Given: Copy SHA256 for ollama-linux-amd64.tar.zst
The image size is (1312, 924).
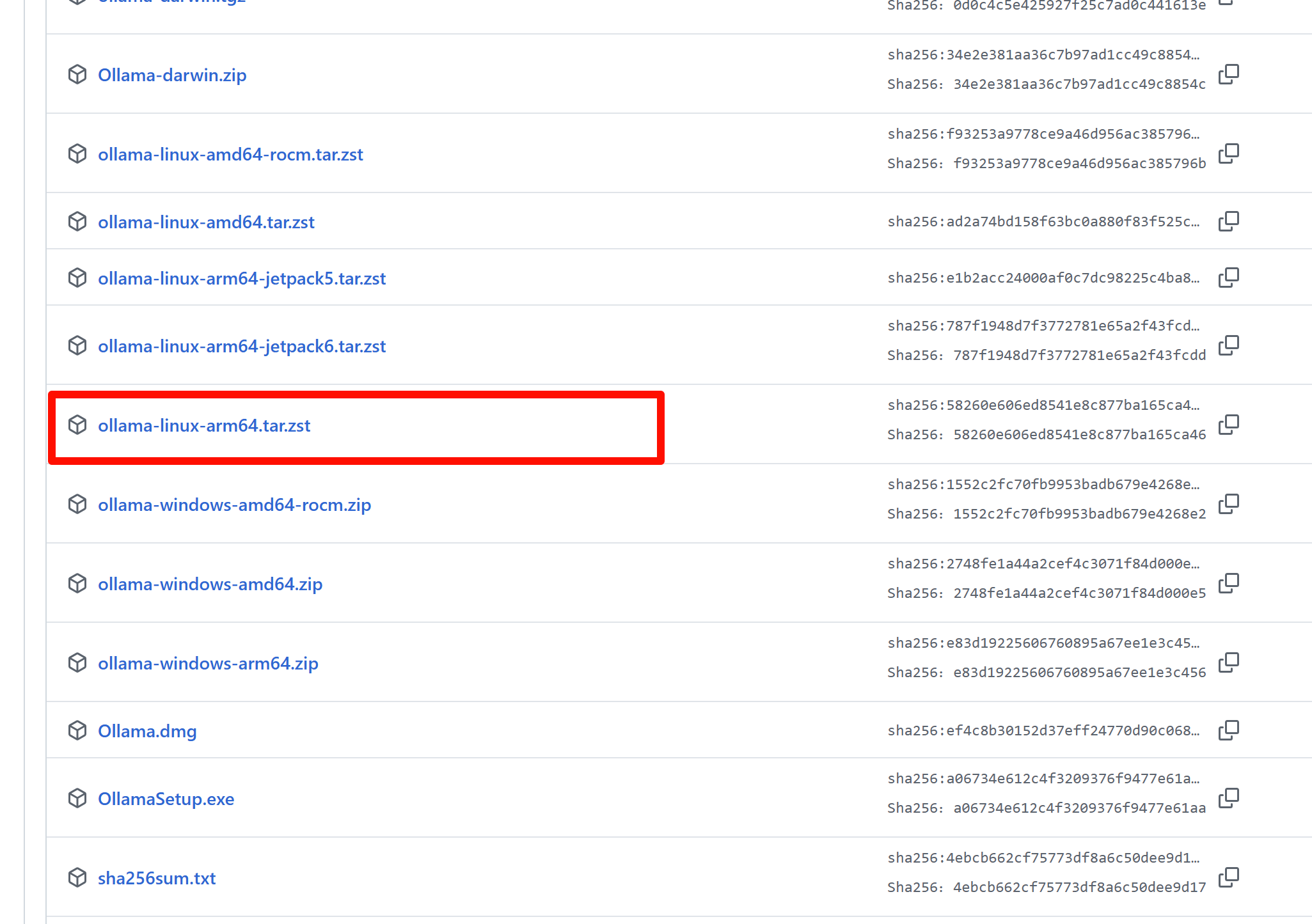Looking at the screenshot, I should tap(1228, 221).
